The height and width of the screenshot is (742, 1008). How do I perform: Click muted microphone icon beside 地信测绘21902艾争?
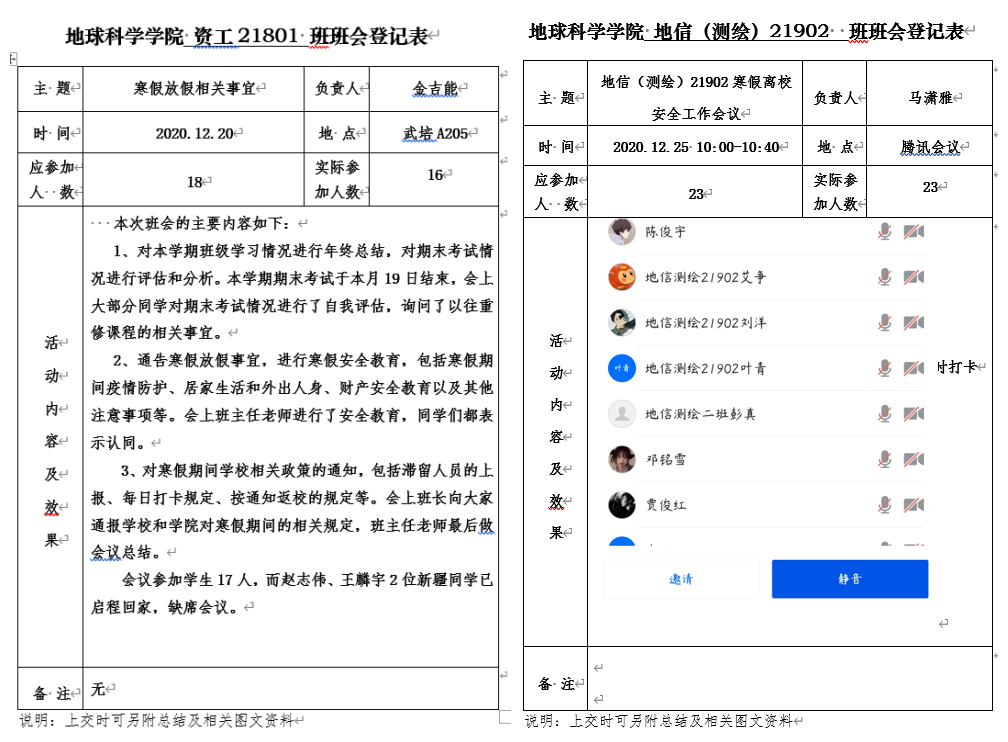[884, 277]
